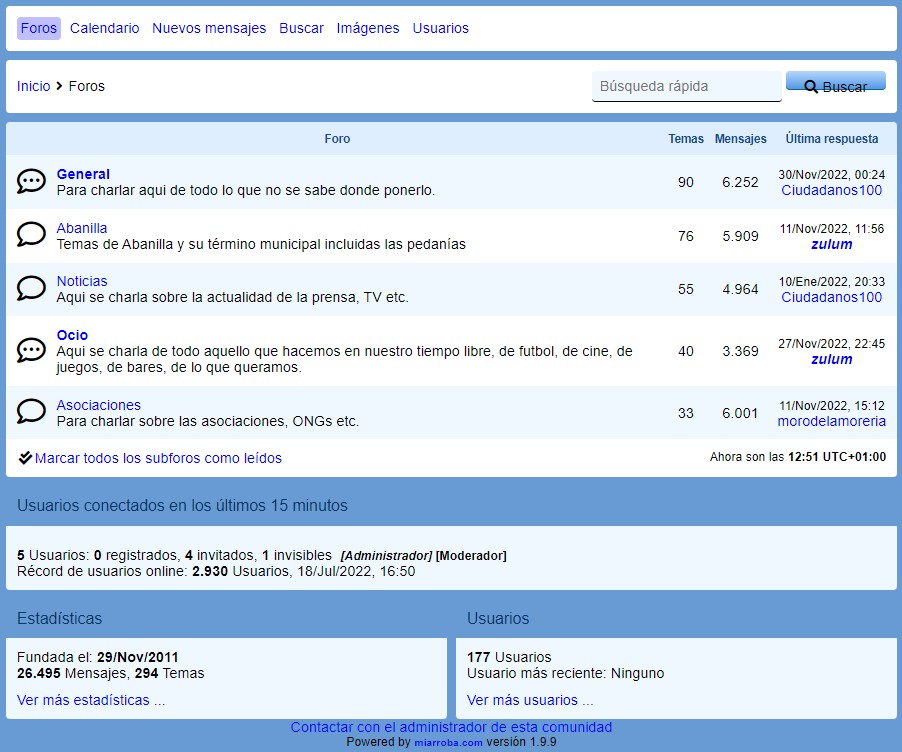Image resolution: width=902 pixels, height=752 pixels.
Task: Click the speech bubble icon beside Ocio forum
Action: pyautogui.click(x=31, y=350)
